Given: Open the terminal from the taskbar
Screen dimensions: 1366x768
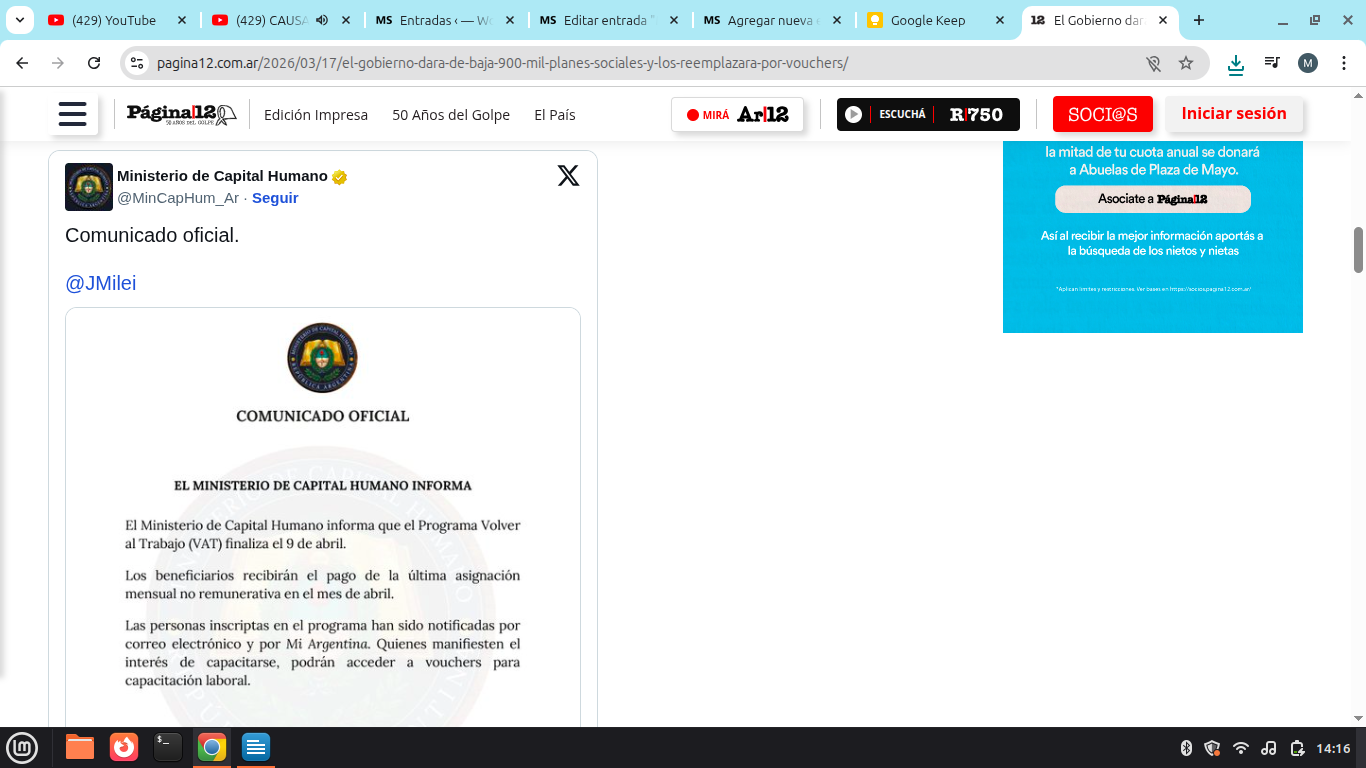Looking at the screenshot, I should pyautogui.click(x=168, y=747).
